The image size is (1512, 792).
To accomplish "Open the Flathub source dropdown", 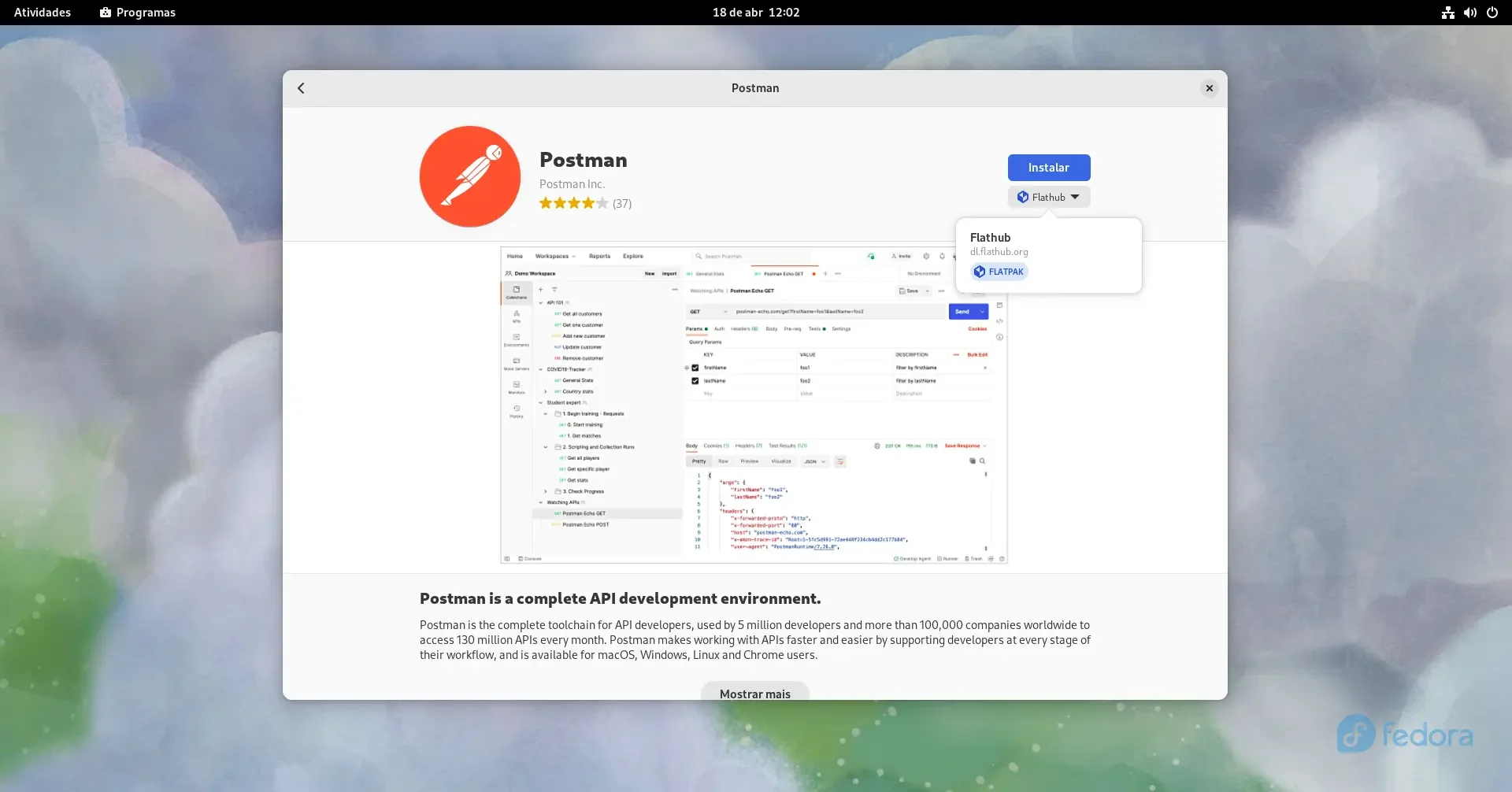I will point(1048,197).
